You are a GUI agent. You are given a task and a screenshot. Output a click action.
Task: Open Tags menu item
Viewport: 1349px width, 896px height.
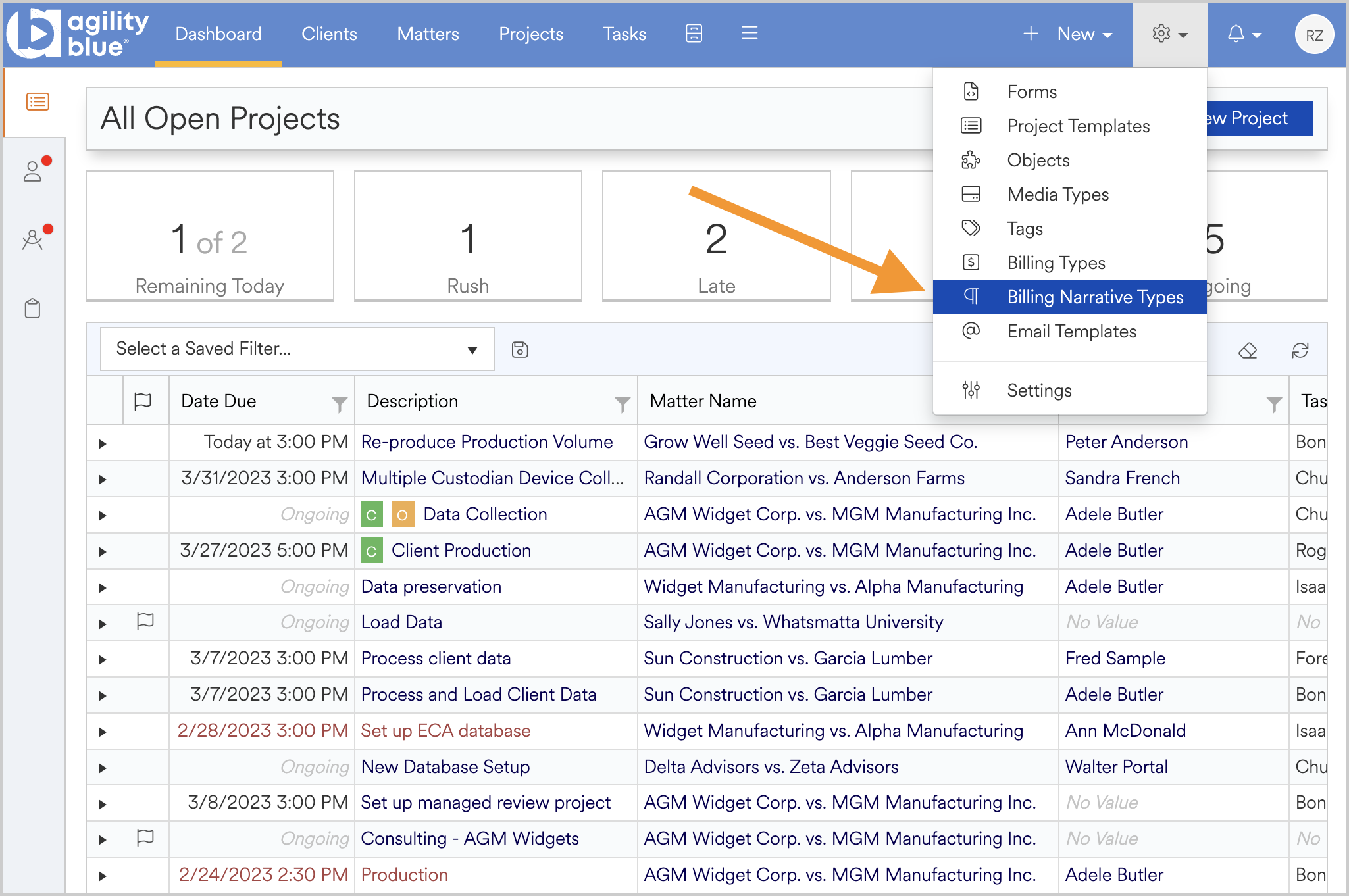(x=1070, y=228)
